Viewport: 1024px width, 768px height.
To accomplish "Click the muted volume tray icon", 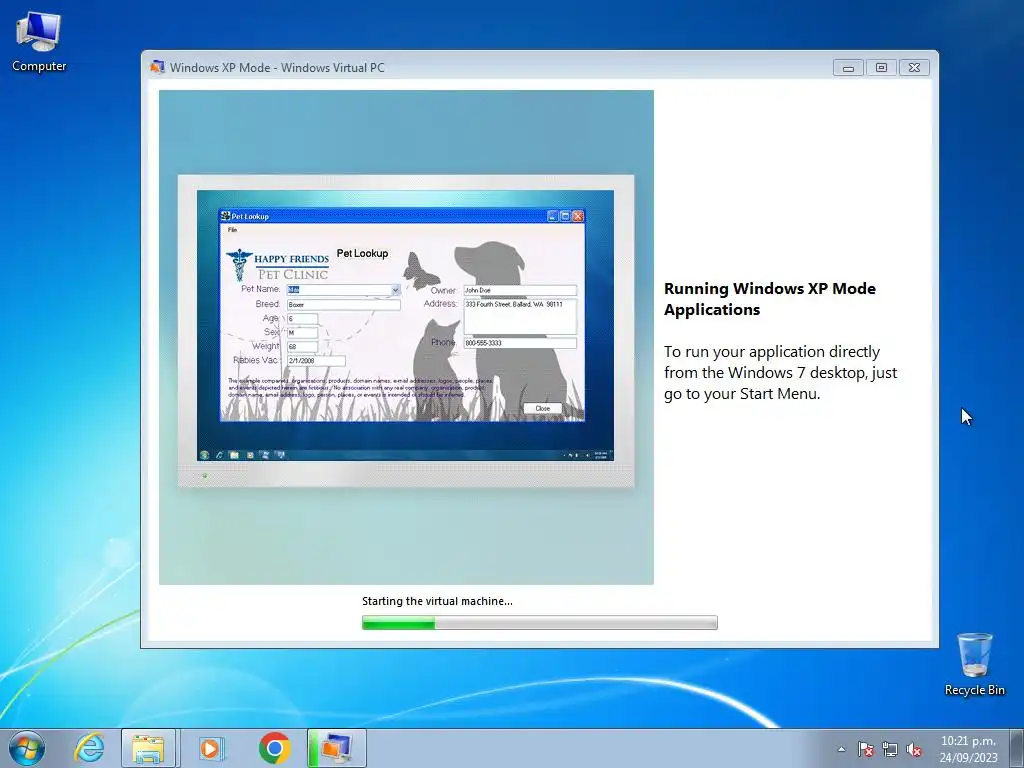I will point(914,749).
